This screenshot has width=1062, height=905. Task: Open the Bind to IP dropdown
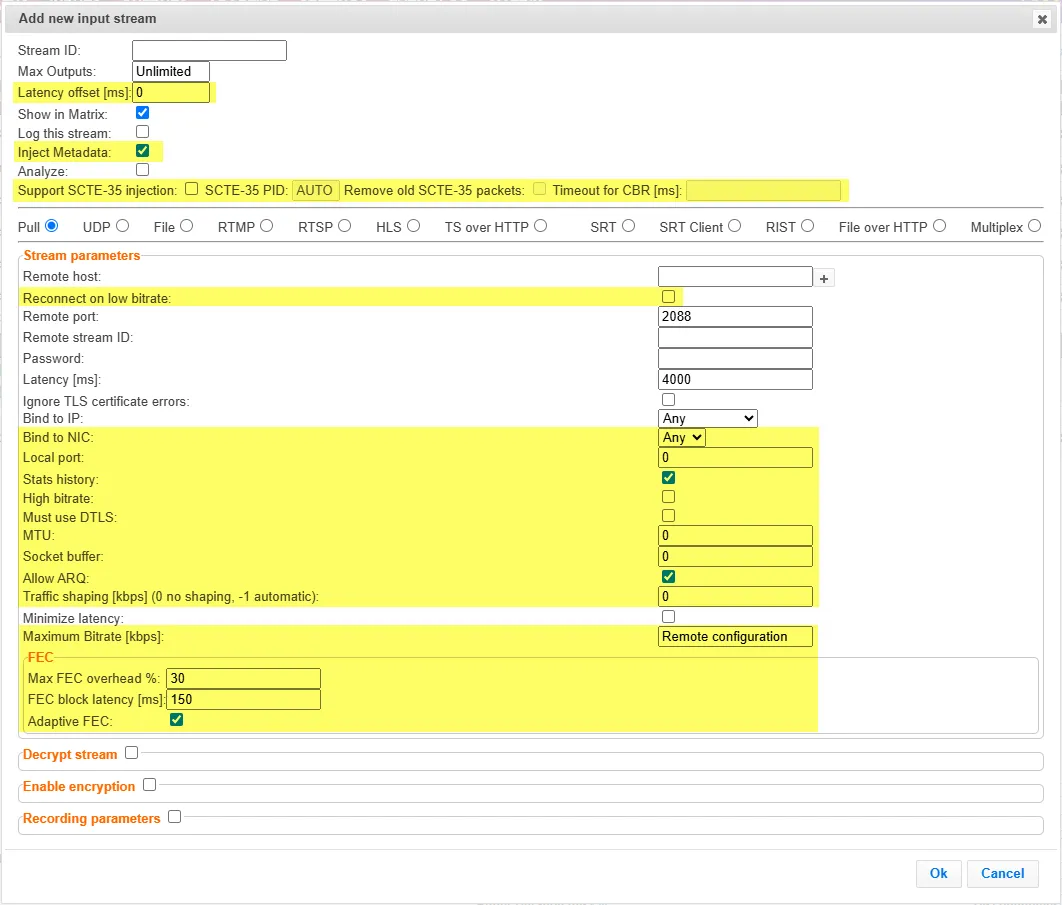tap(708, 419)
